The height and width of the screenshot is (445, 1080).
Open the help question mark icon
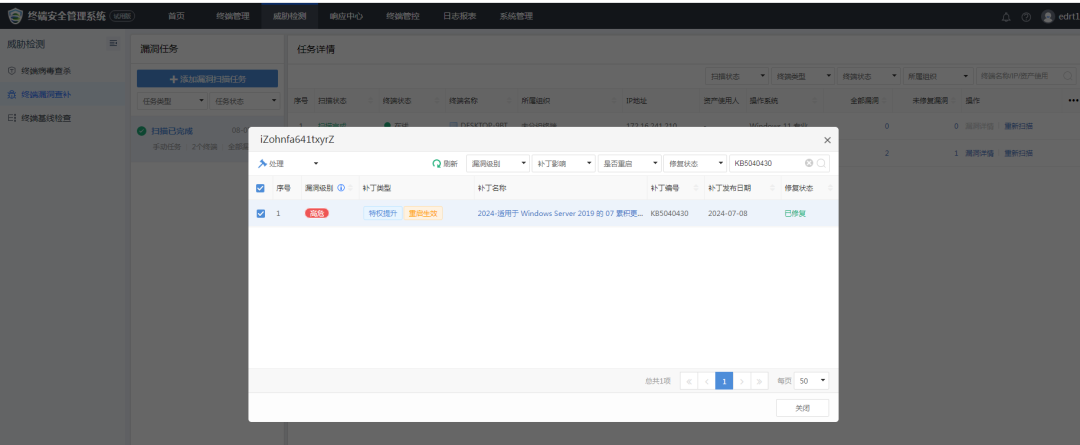coord(1025,17)
